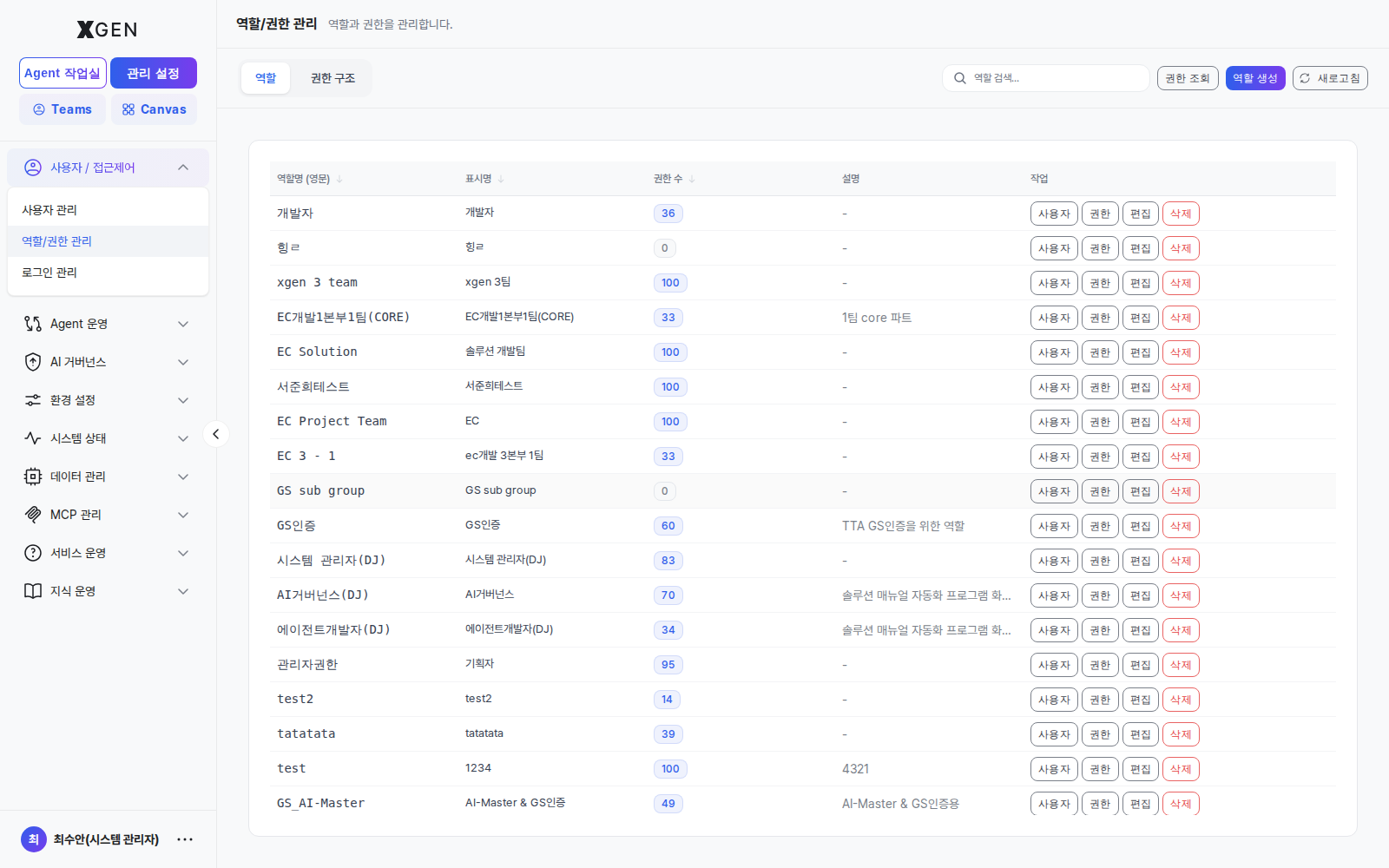Click the AI 거버넌스 shield icon
The height and width of the screenshot is (868, 1389).
(33, 362)
